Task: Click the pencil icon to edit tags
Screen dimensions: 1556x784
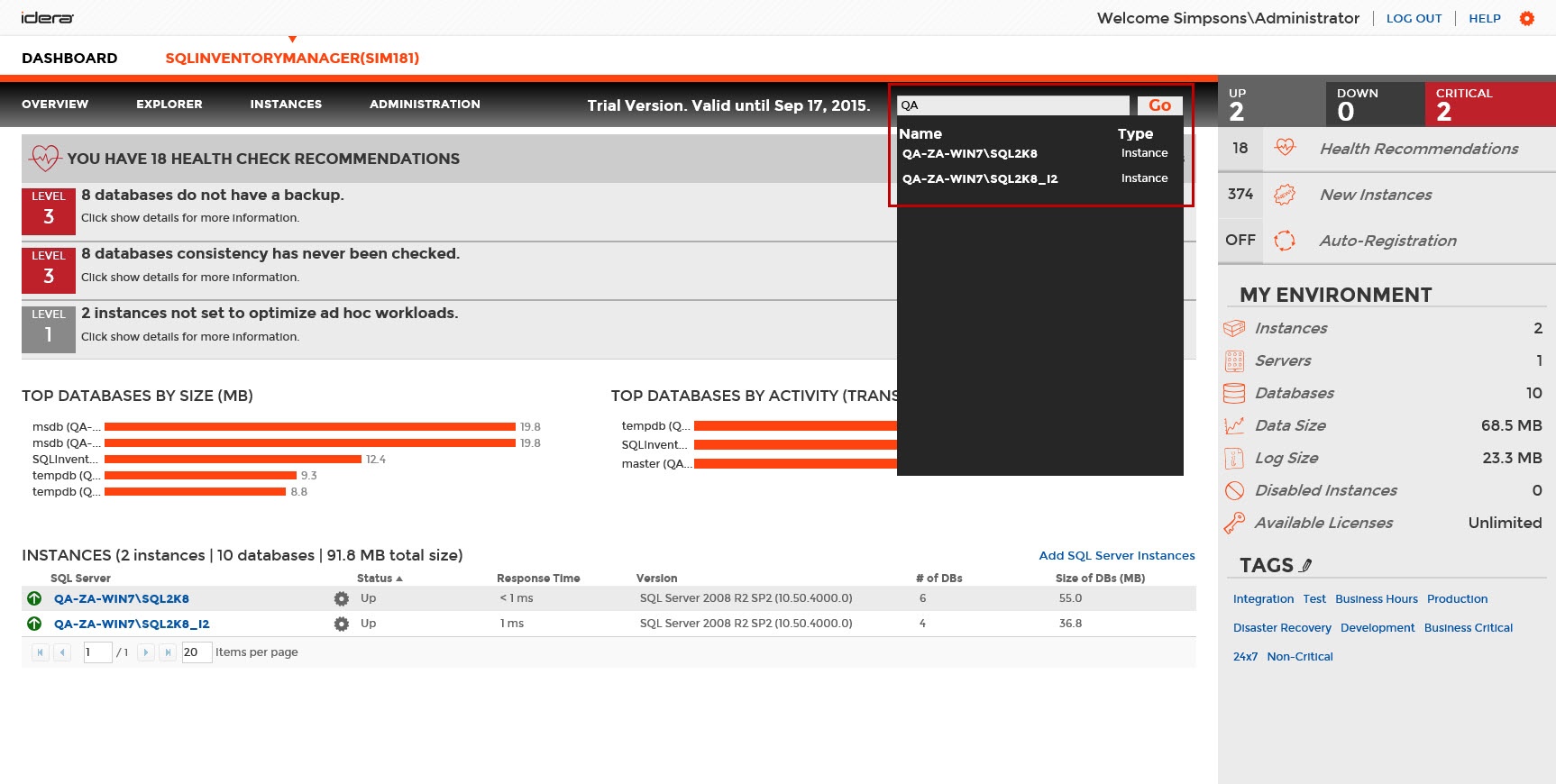Action: [1306, 565]
